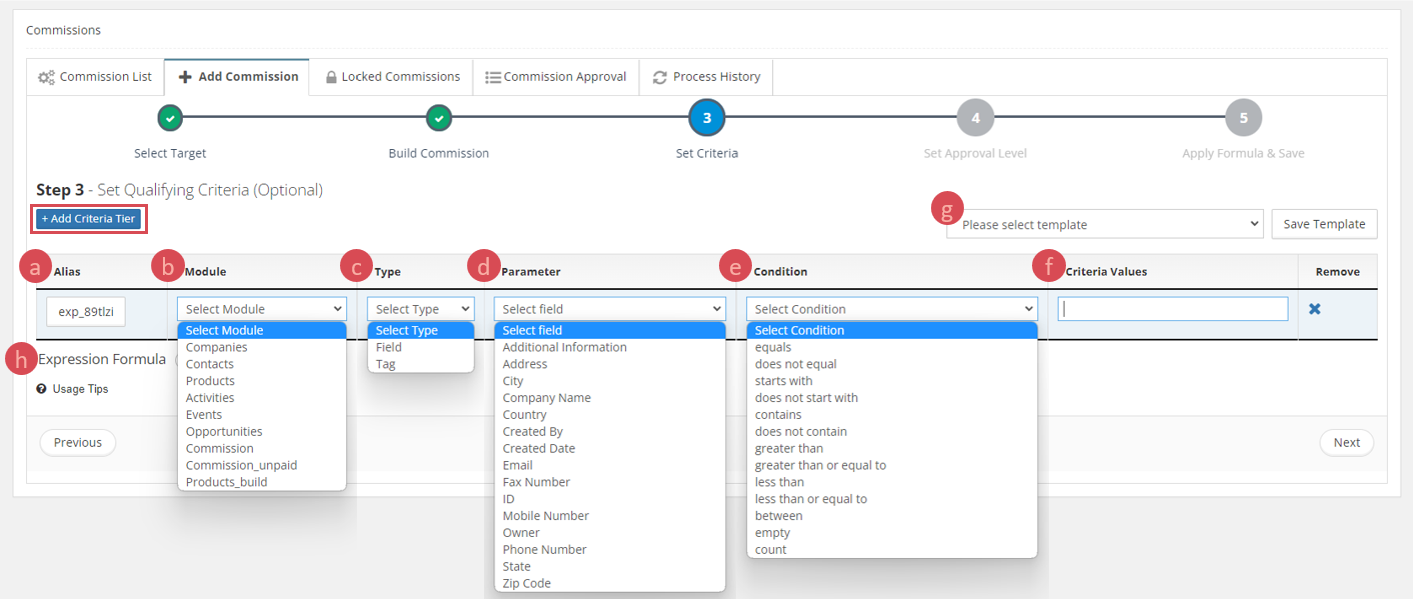
Task: Pick Company Name from the Parameter list
Action: 546,398
